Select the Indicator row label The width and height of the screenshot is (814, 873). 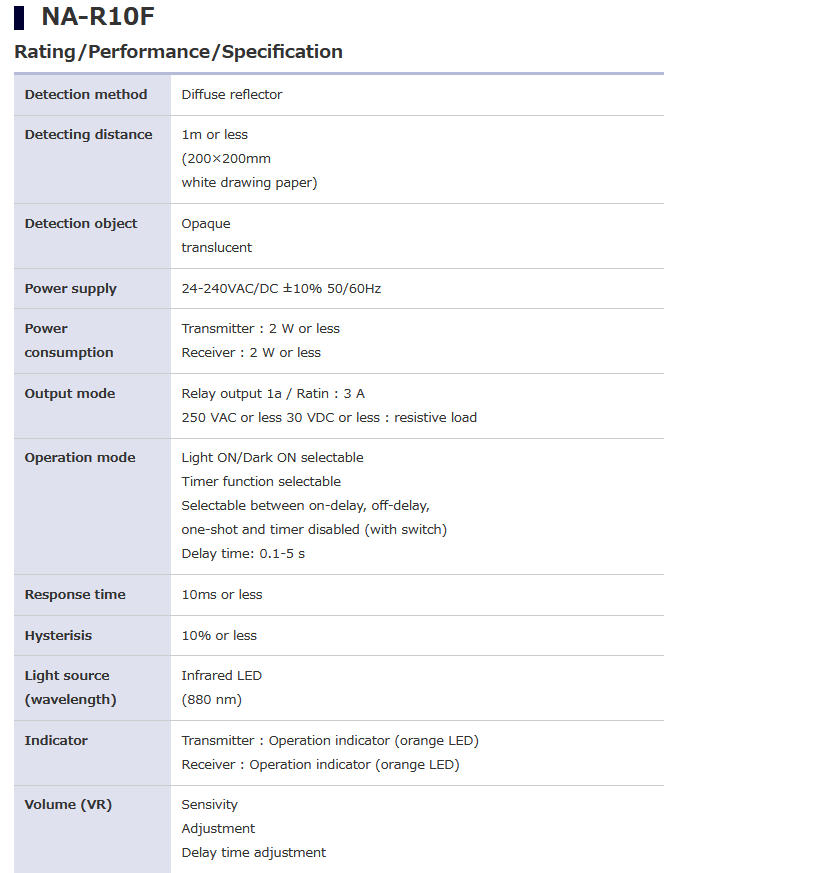click(x=56, y=740)
